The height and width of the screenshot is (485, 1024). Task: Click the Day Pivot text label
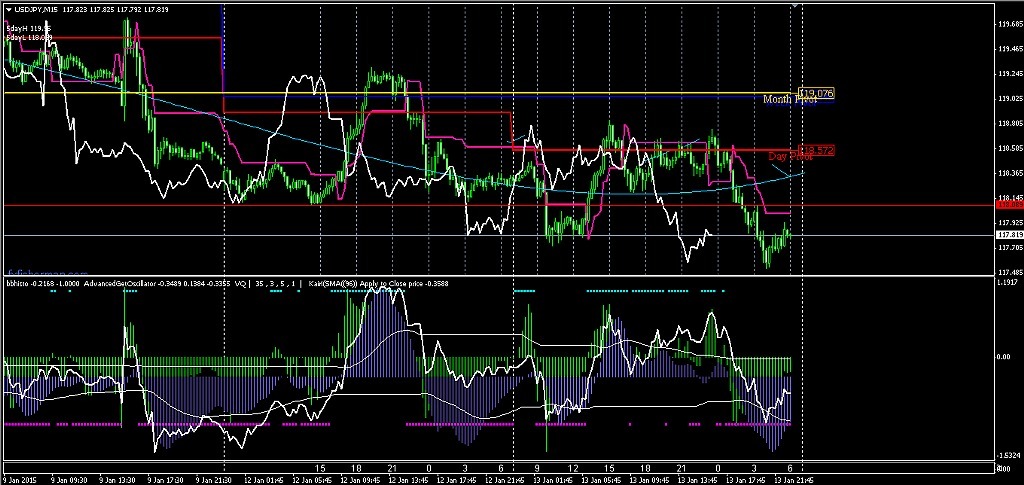pos(789,157)
